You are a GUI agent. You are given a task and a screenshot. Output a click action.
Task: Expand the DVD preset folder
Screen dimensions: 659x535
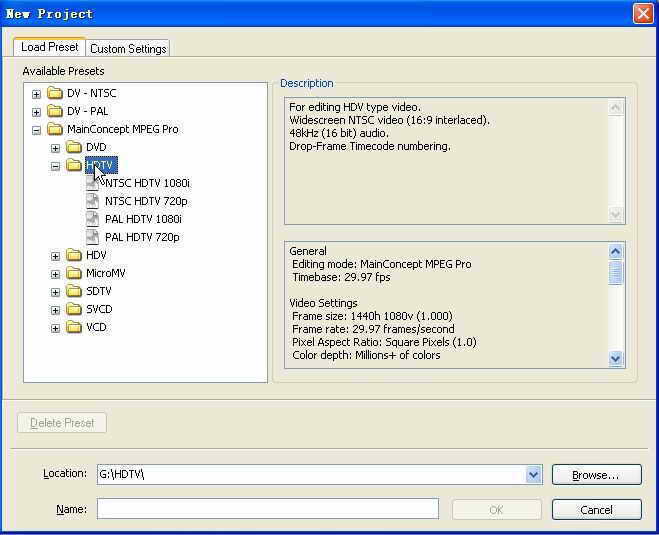(56, 147)
